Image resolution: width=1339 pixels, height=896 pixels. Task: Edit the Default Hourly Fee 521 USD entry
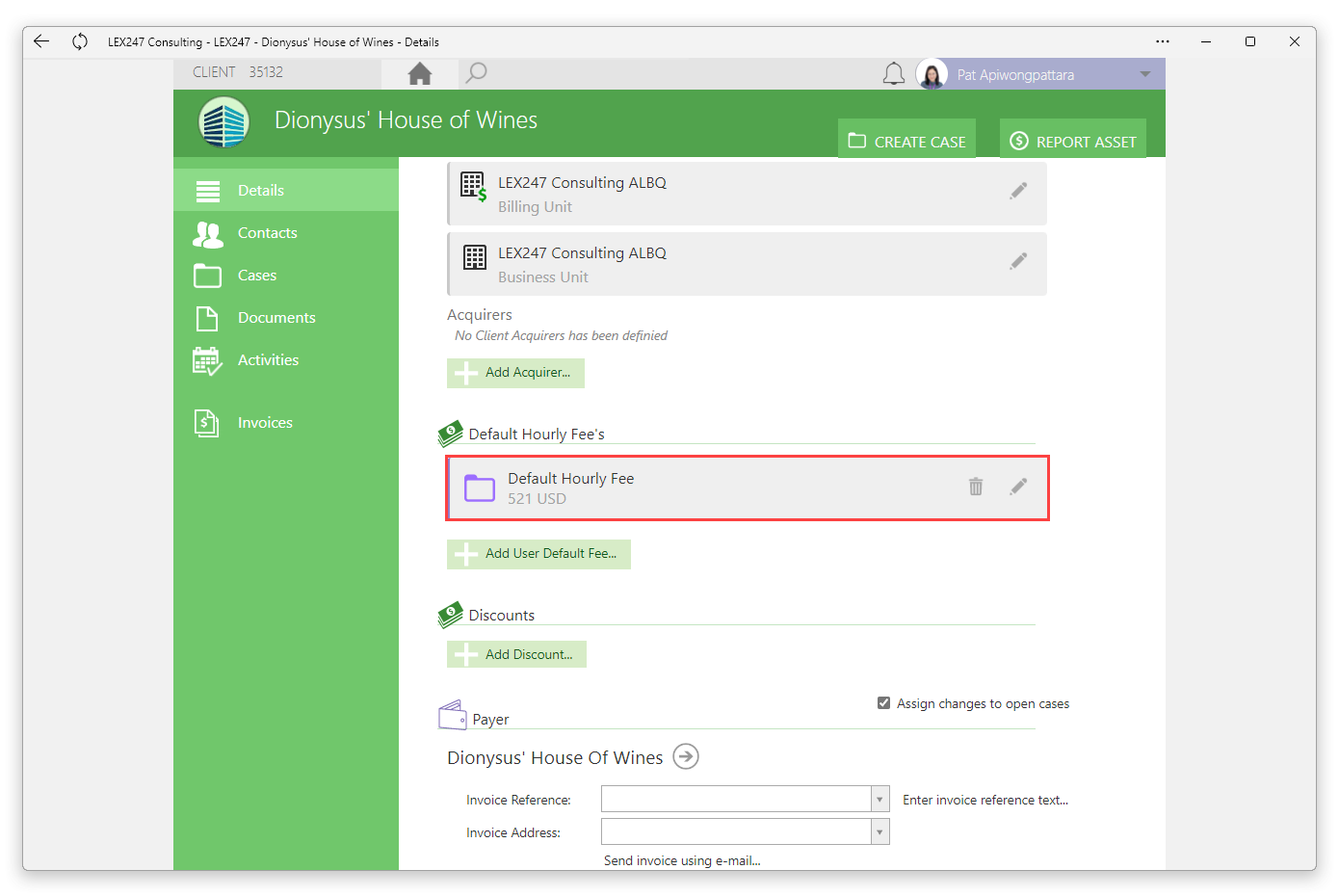(1018, 487)
